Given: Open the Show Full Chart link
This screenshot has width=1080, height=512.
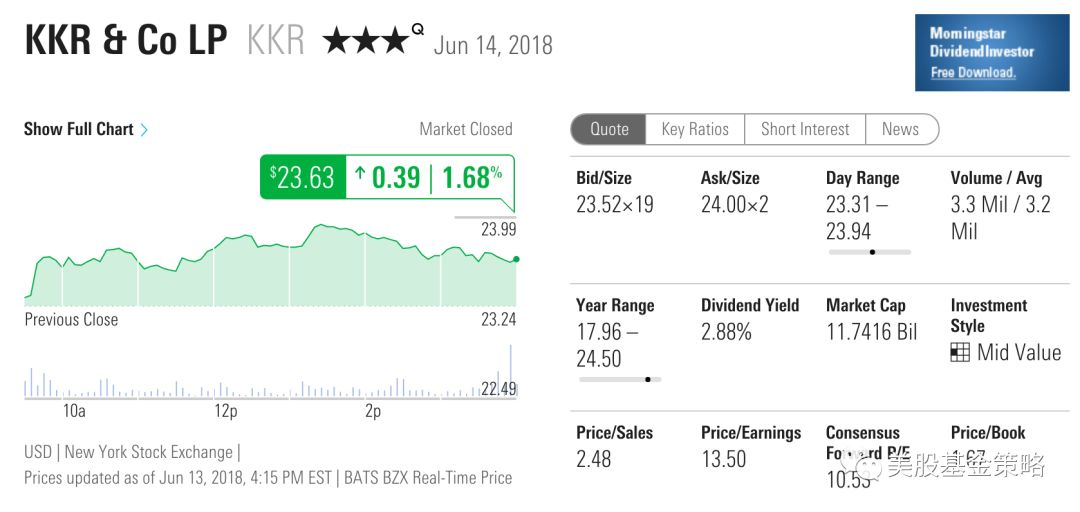Looking at the screenshot, I should [x=79, y=129].
